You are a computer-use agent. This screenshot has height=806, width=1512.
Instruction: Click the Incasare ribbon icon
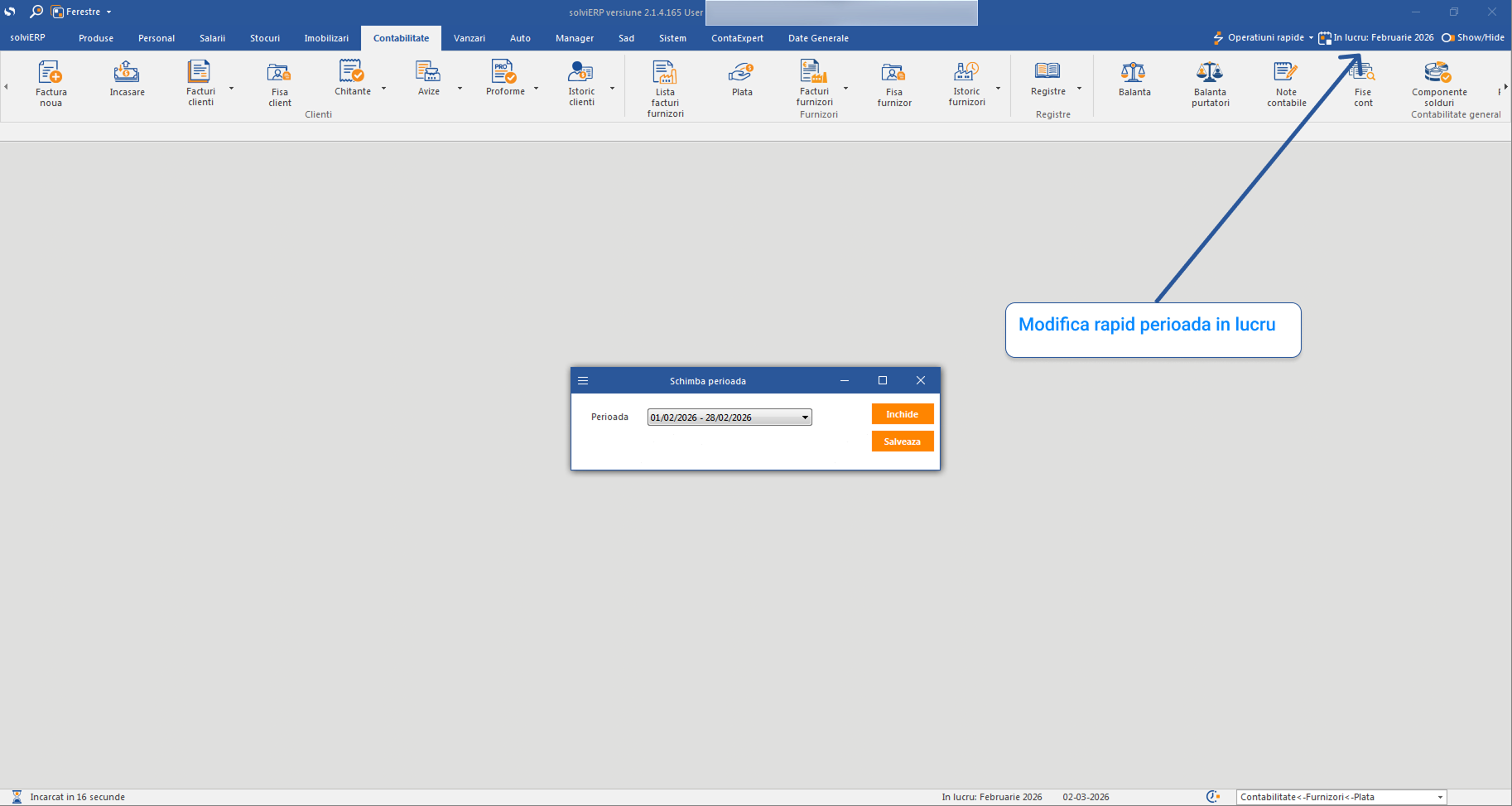(x=127, y=80)
